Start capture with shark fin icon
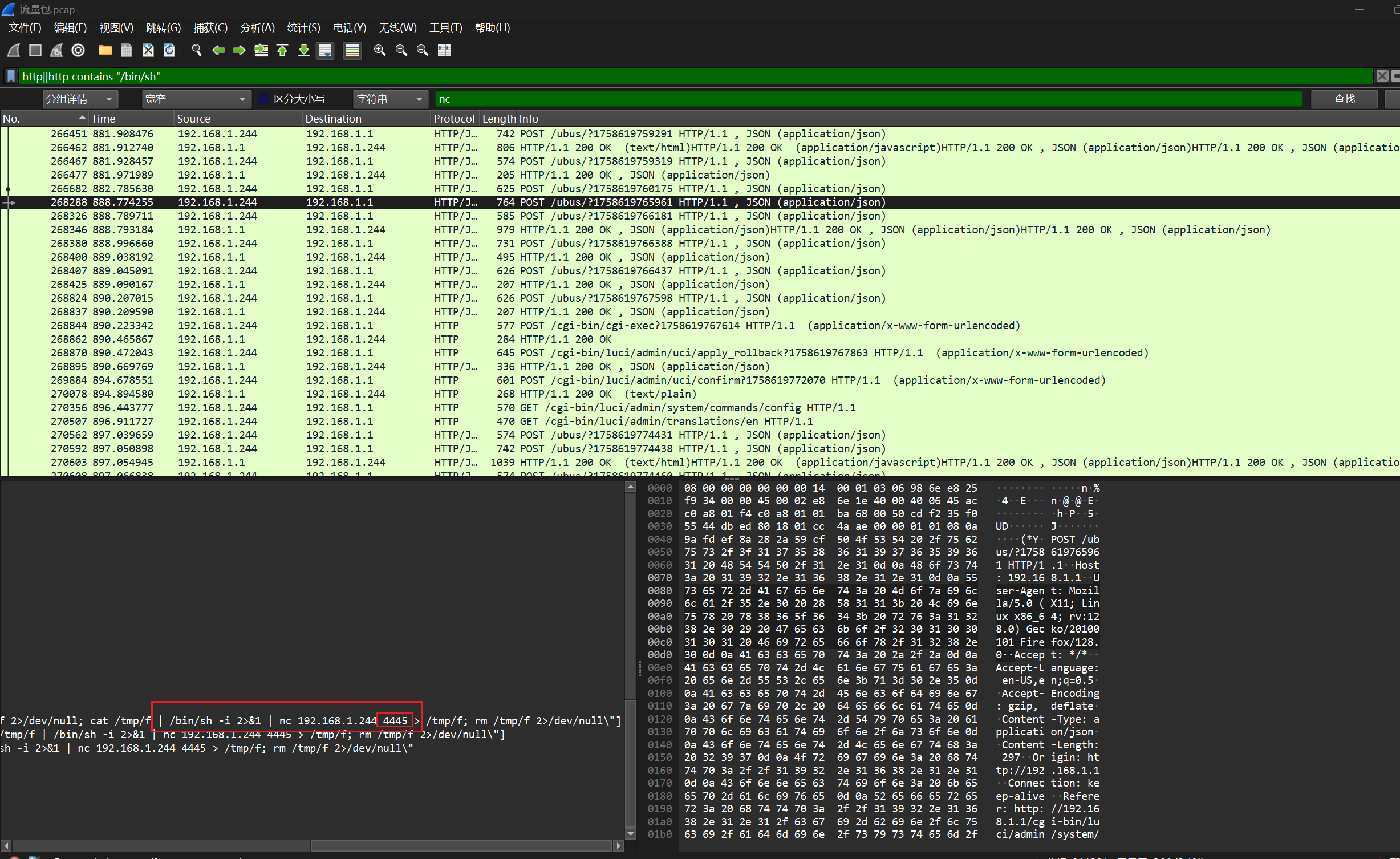The image size is (1400, 859). 14,51
